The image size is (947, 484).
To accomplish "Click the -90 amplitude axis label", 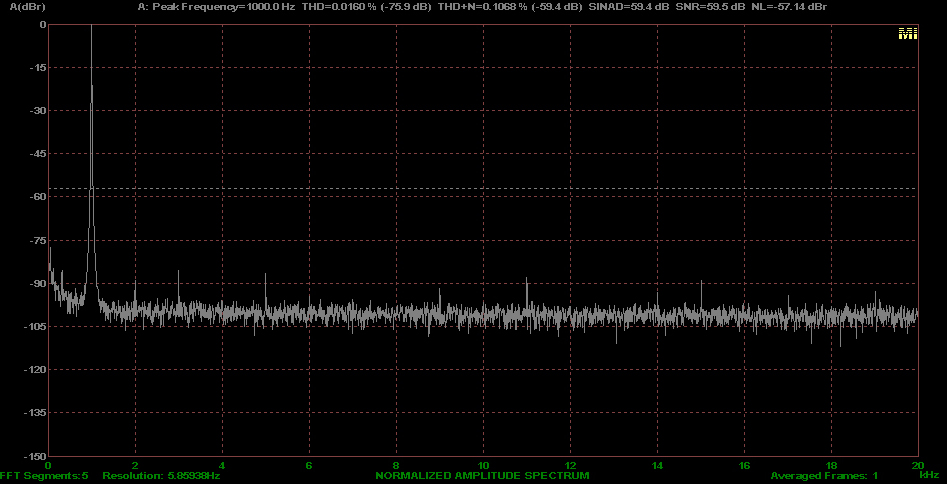I will (37, 283).
